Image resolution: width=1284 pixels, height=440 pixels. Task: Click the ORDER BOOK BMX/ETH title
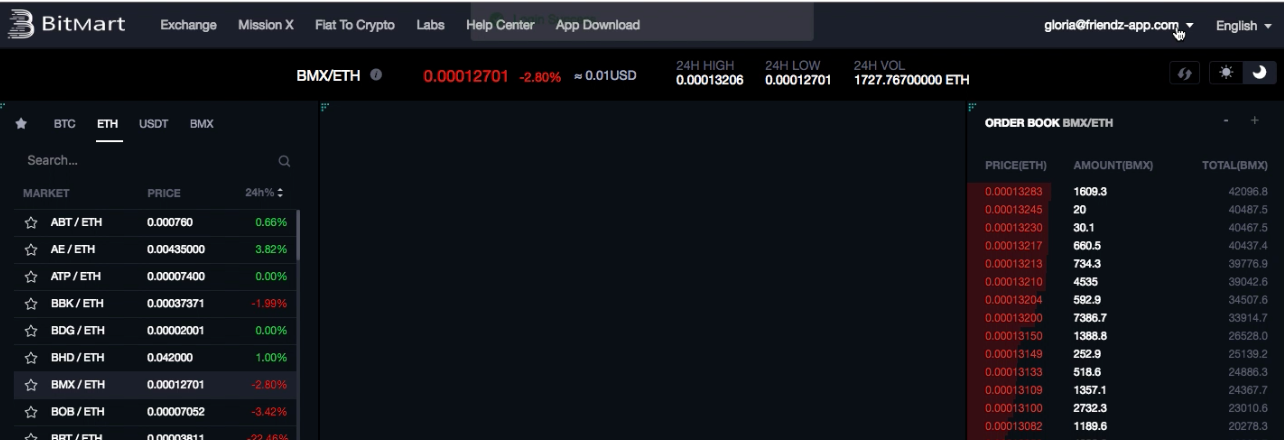(1049, 123)
